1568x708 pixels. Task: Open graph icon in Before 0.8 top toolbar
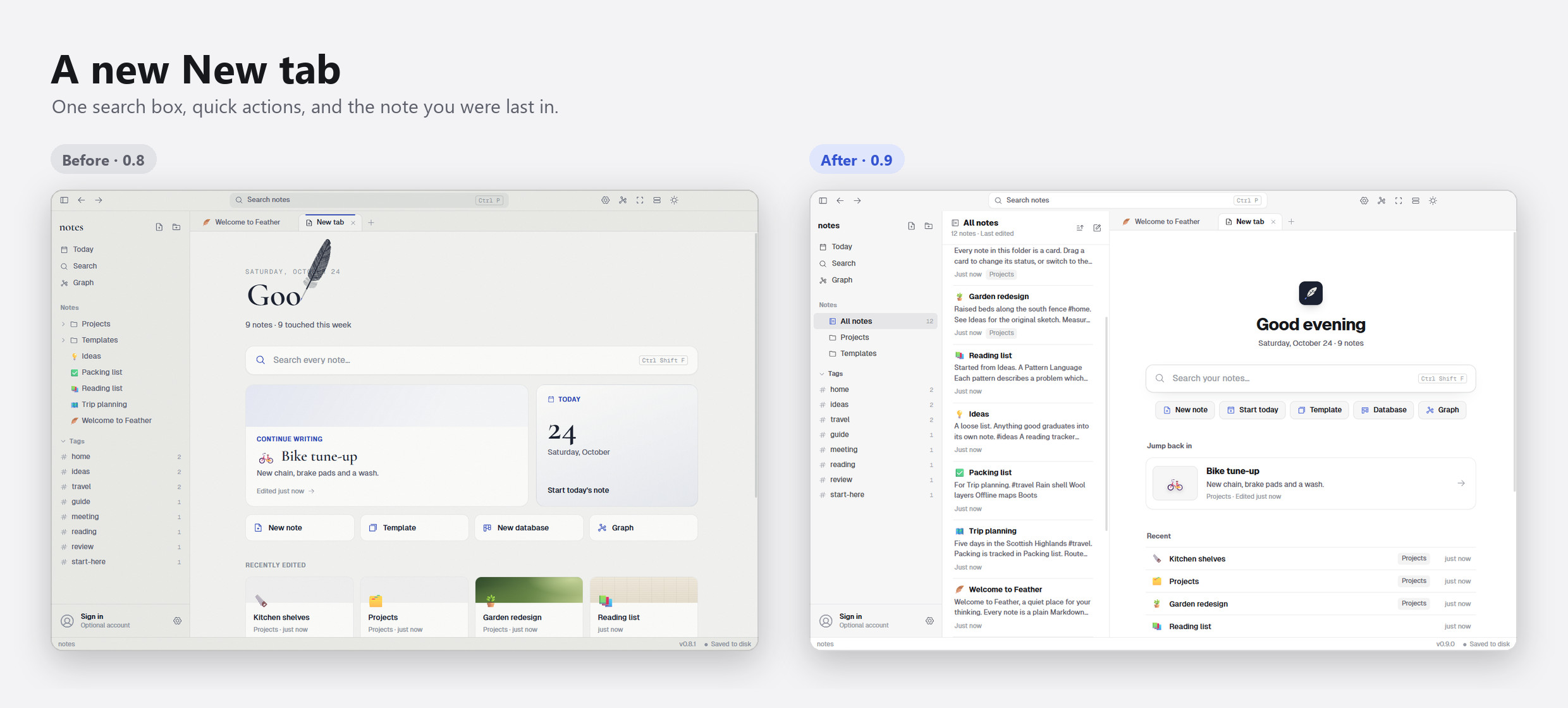point(623,200)
